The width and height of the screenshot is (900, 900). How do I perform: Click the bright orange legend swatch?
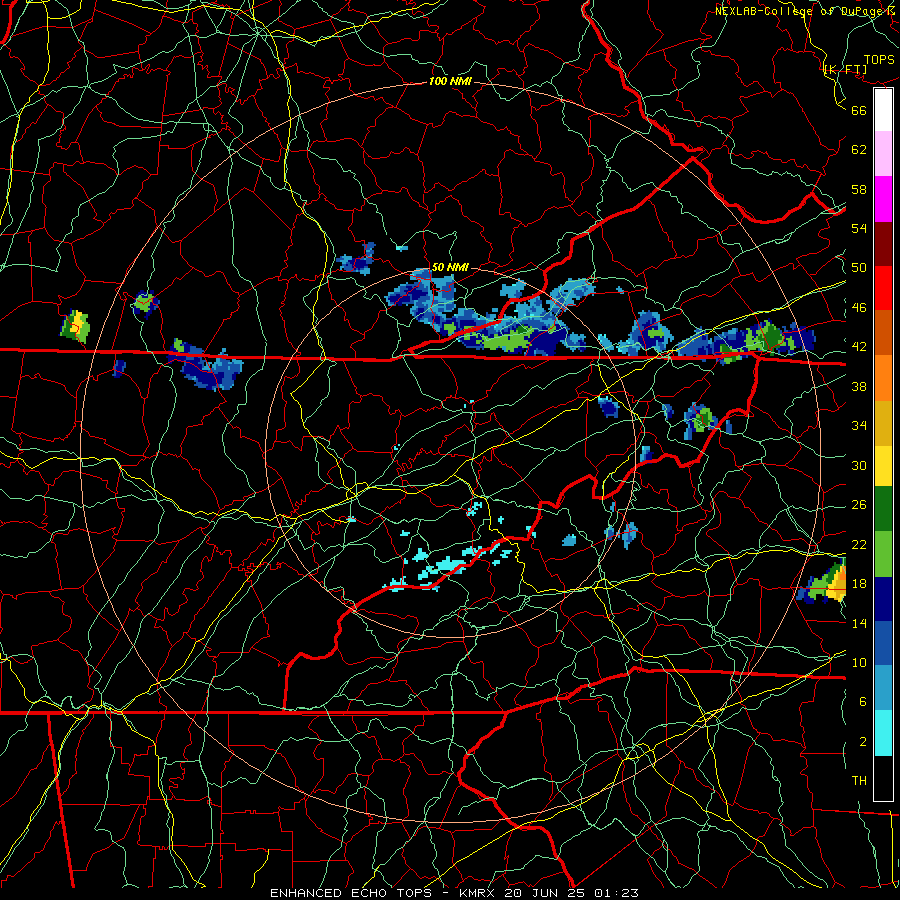point(883,378)
